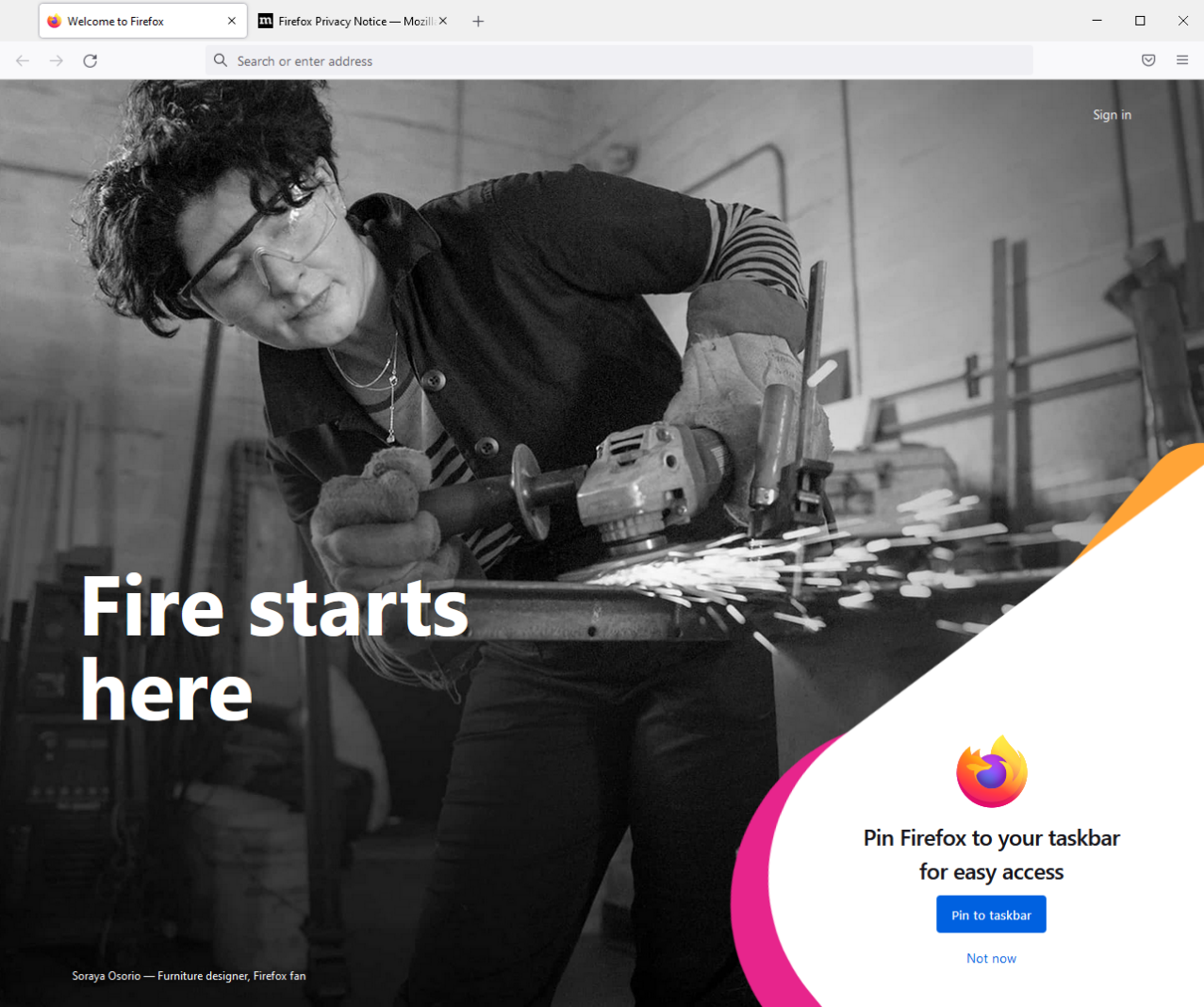Maximize the Firefox window

click(x=1140, y=21)
